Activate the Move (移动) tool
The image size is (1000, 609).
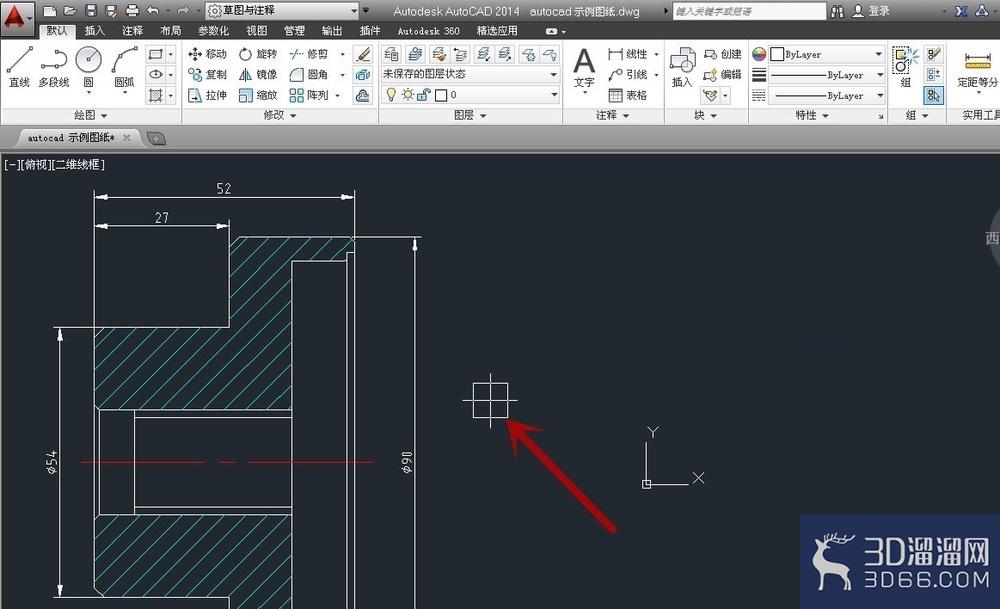point(207,54)
